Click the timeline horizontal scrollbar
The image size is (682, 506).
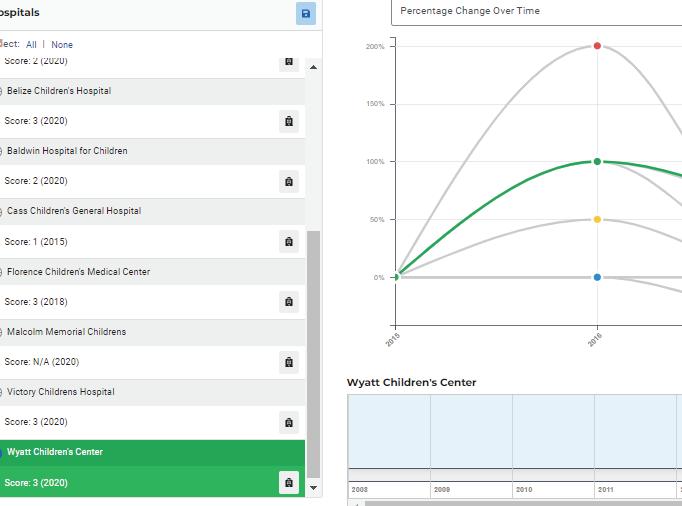523,503
